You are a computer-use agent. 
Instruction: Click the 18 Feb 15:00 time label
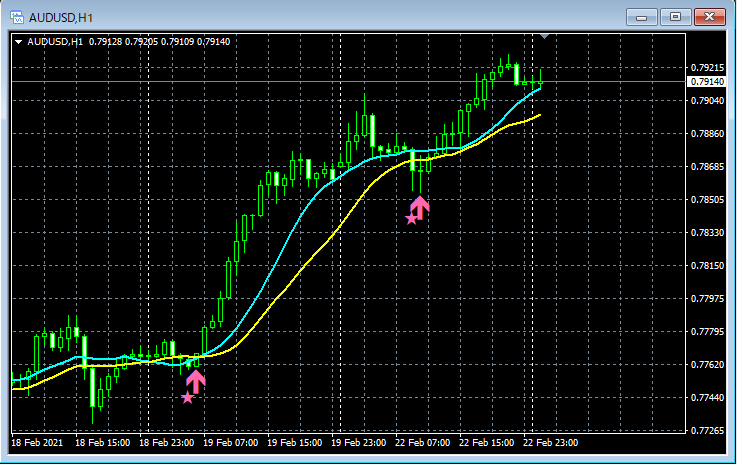[x=103, y=443]
